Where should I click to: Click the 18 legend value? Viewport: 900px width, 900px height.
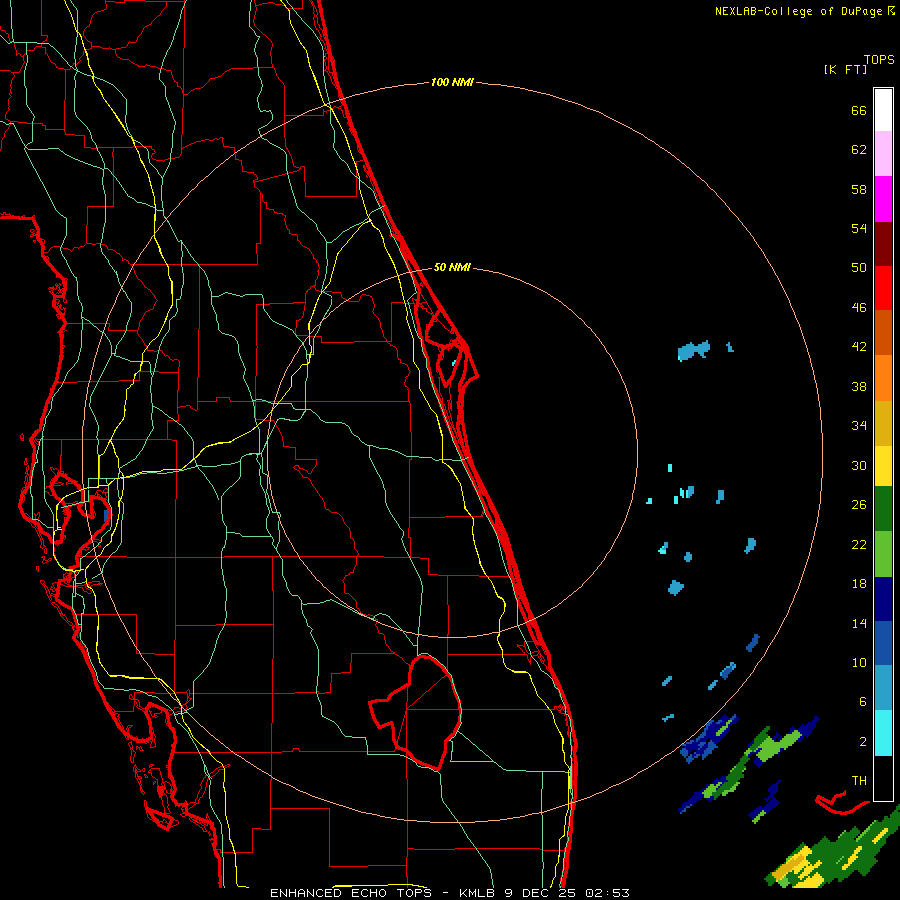coord(859,584)
